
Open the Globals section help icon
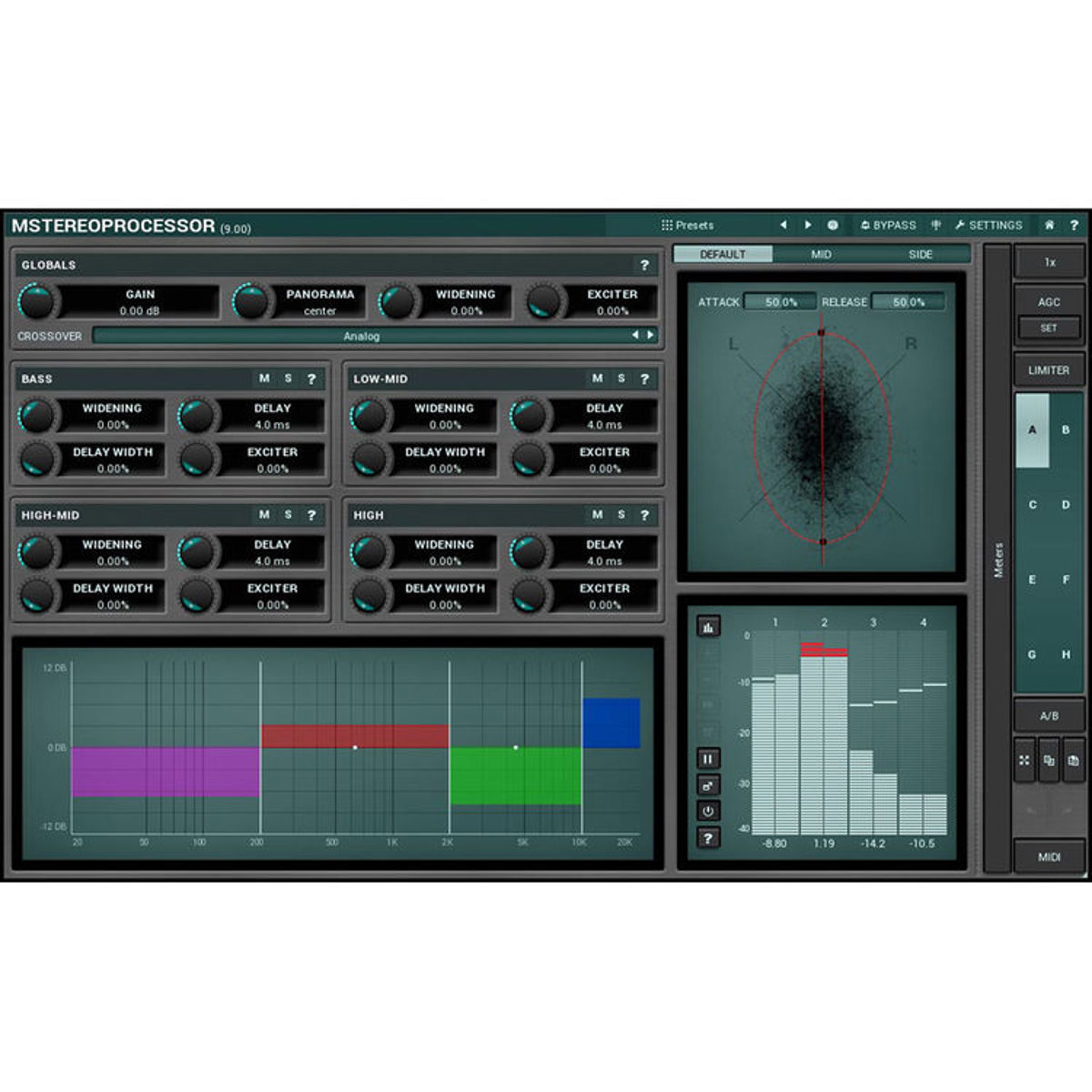tap(644, 265)
